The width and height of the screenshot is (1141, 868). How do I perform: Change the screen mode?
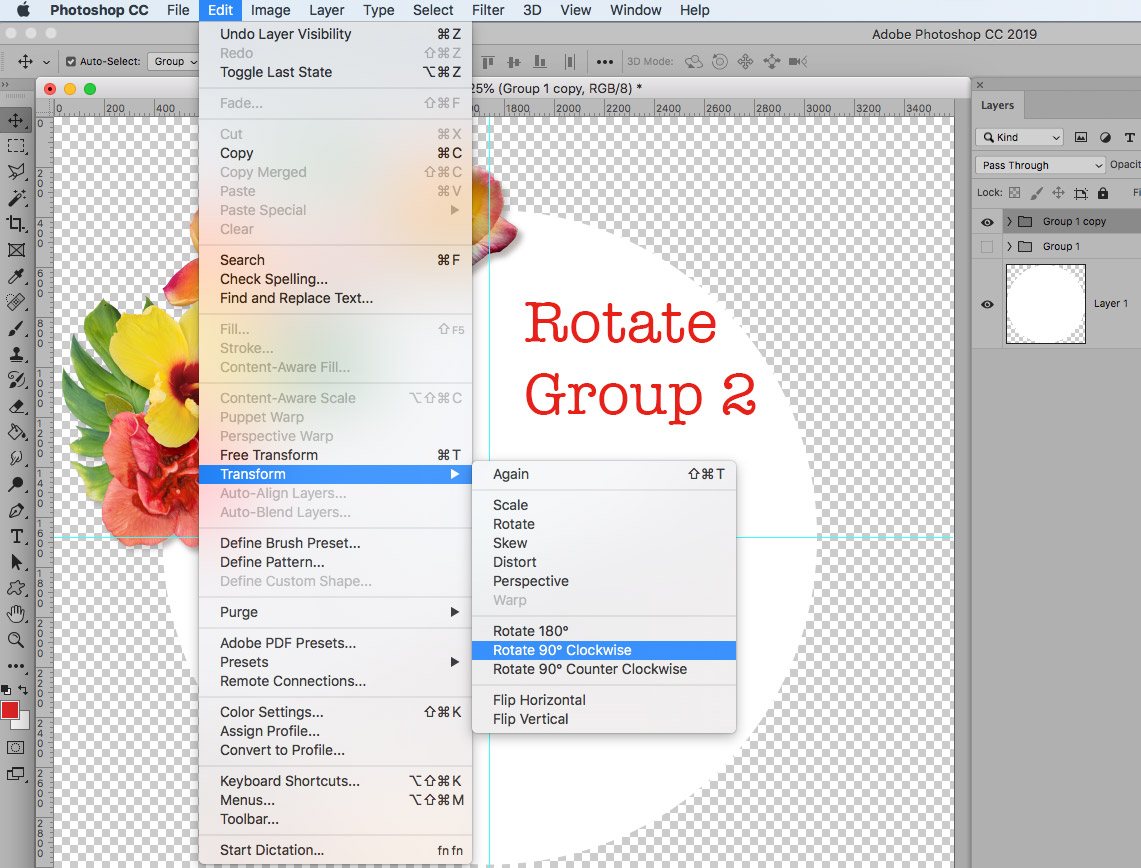pyautogui.click(x=15, y=774)
